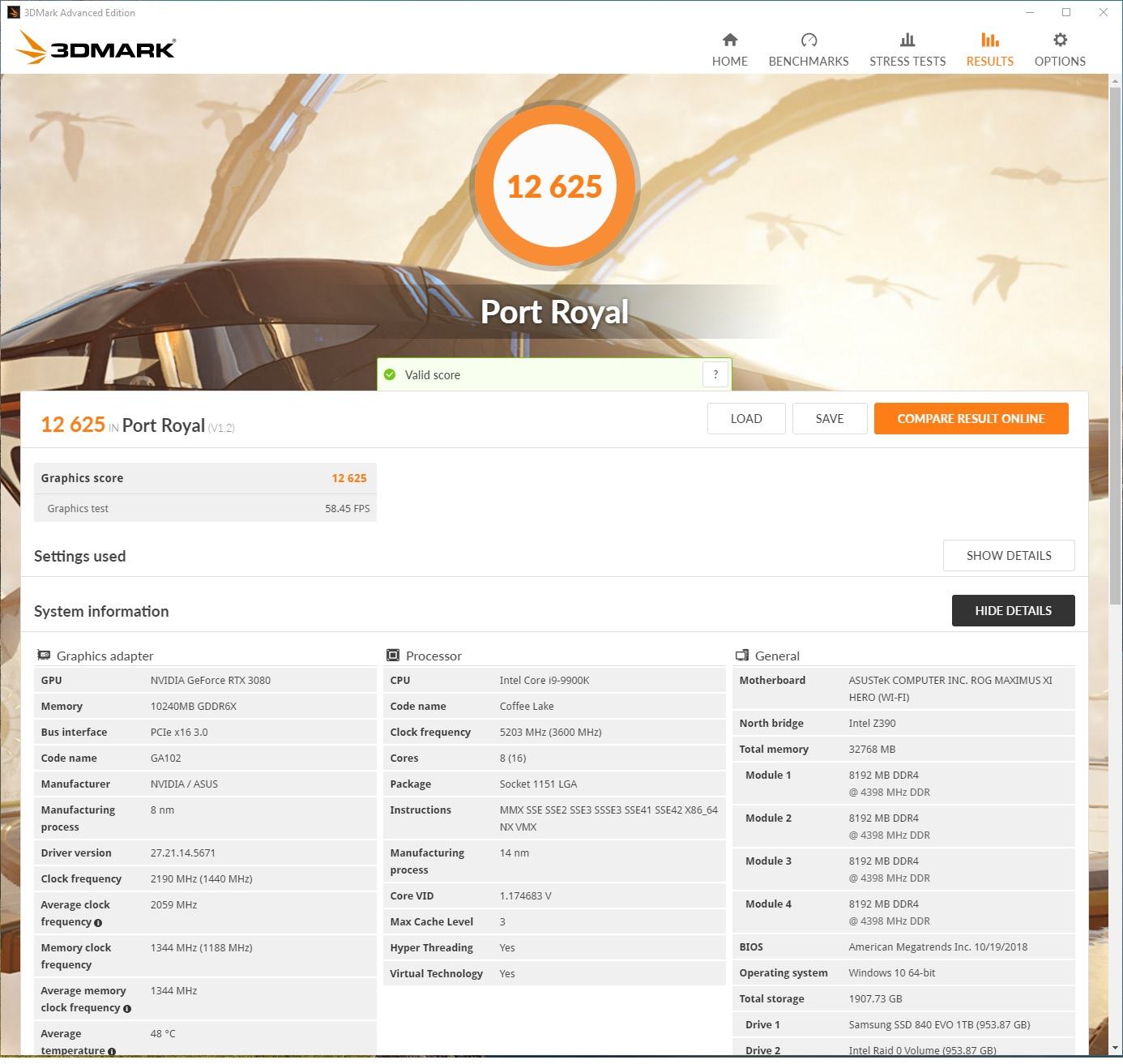
Task: Click Motherboard value ROG MAXIMUS XI HERO
Action: pyautogui.click(x=950, y=688)
